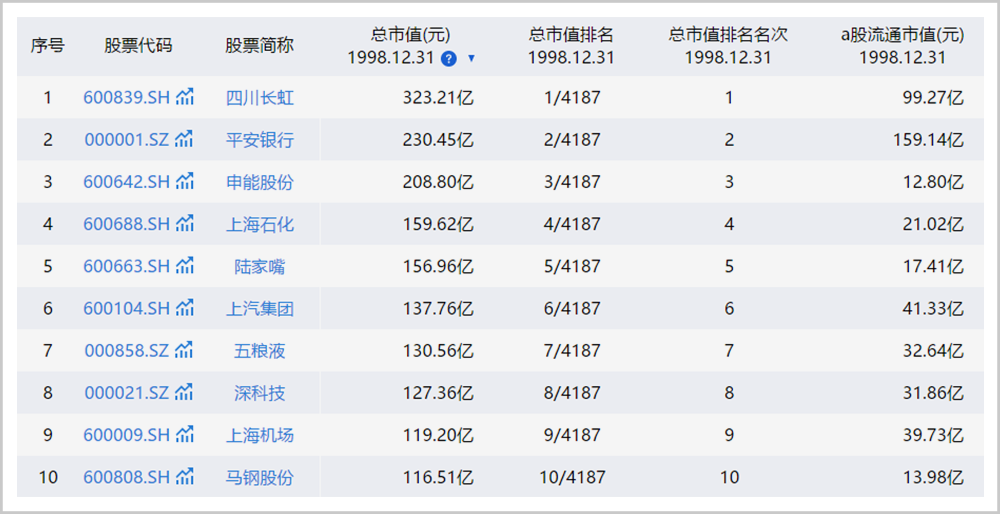Open chart icon beside 000858.SZ
Image resolution: width=1000 pixels, height=514 pixels.
(184, 349)
